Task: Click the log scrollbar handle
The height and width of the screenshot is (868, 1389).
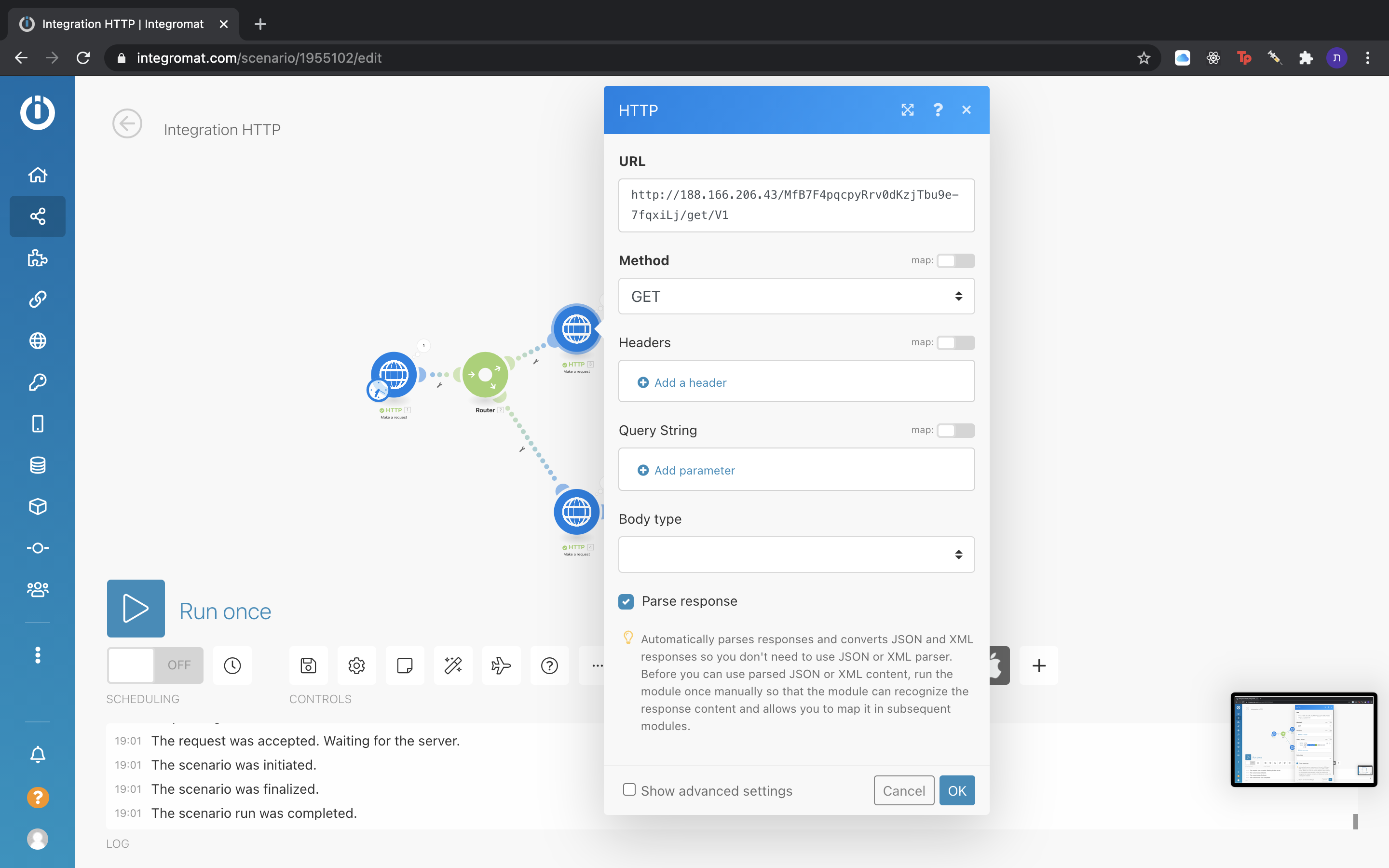Action: click(x=1356, y=822)
